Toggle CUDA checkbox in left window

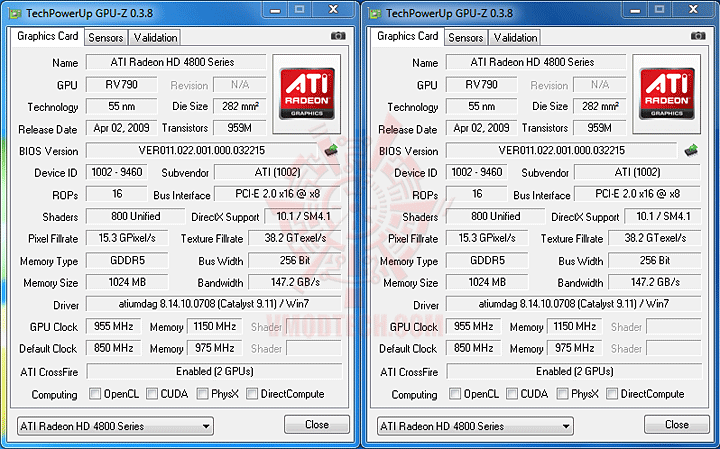click(x=152, y=393)
